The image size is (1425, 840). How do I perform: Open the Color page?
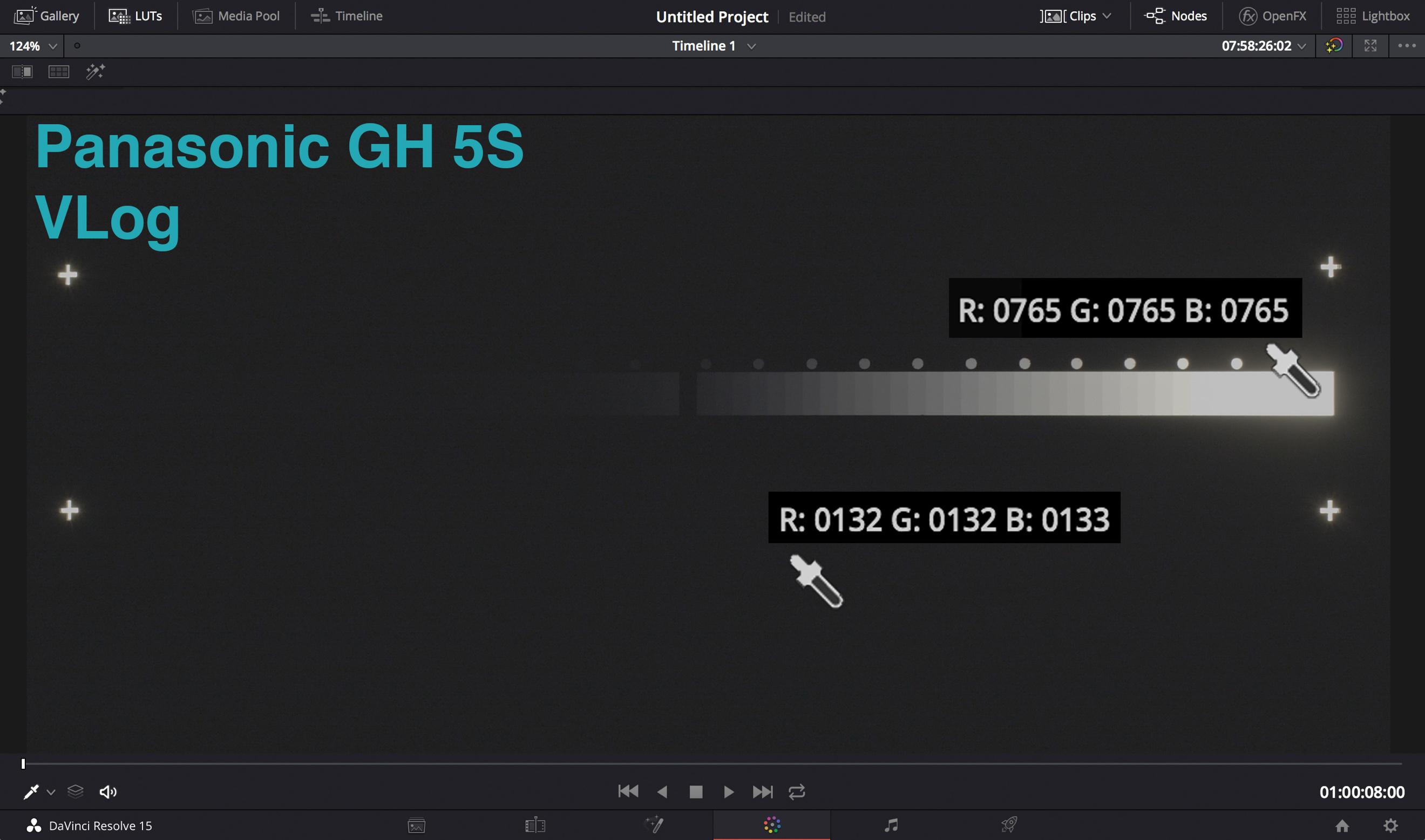(x=772, y=825)
